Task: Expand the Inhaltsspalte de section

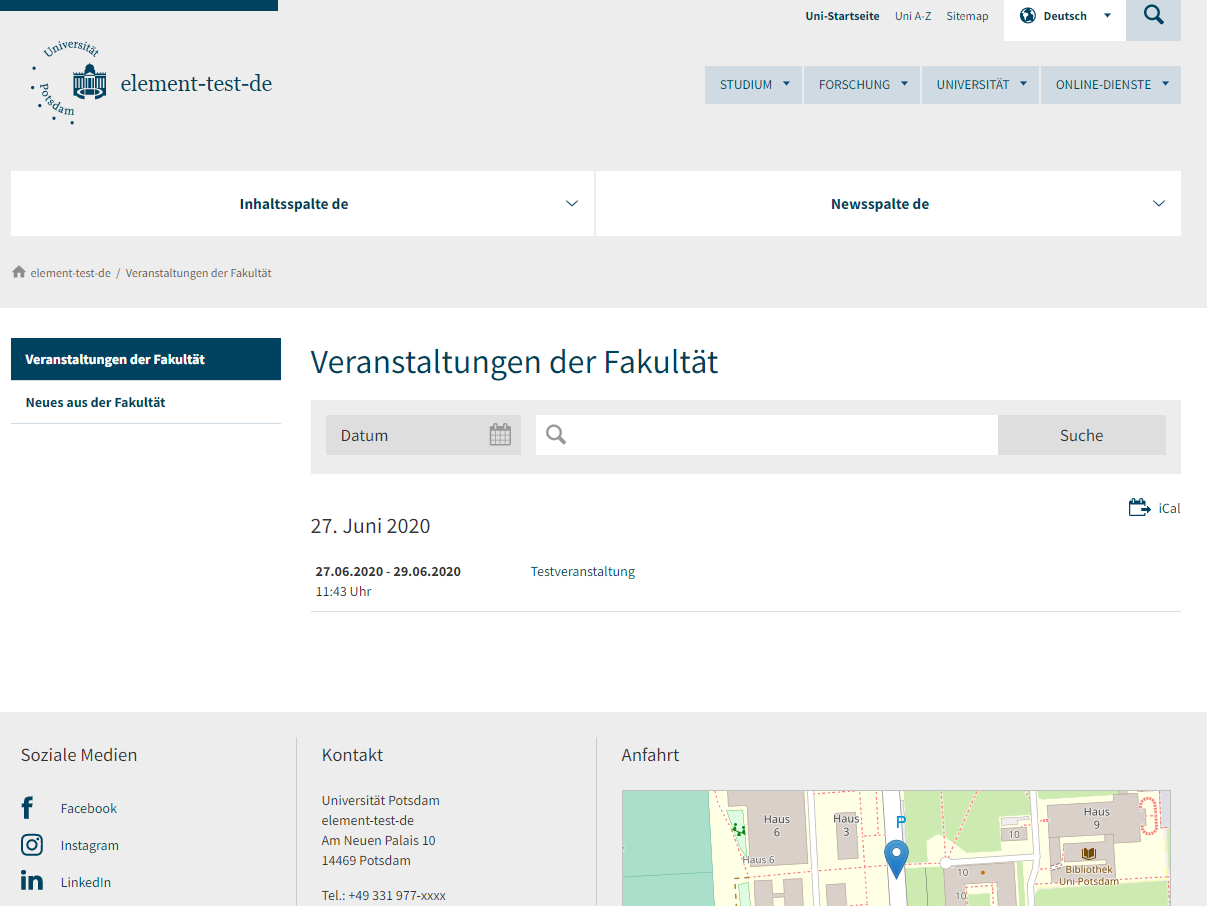Action: (302, 204)
